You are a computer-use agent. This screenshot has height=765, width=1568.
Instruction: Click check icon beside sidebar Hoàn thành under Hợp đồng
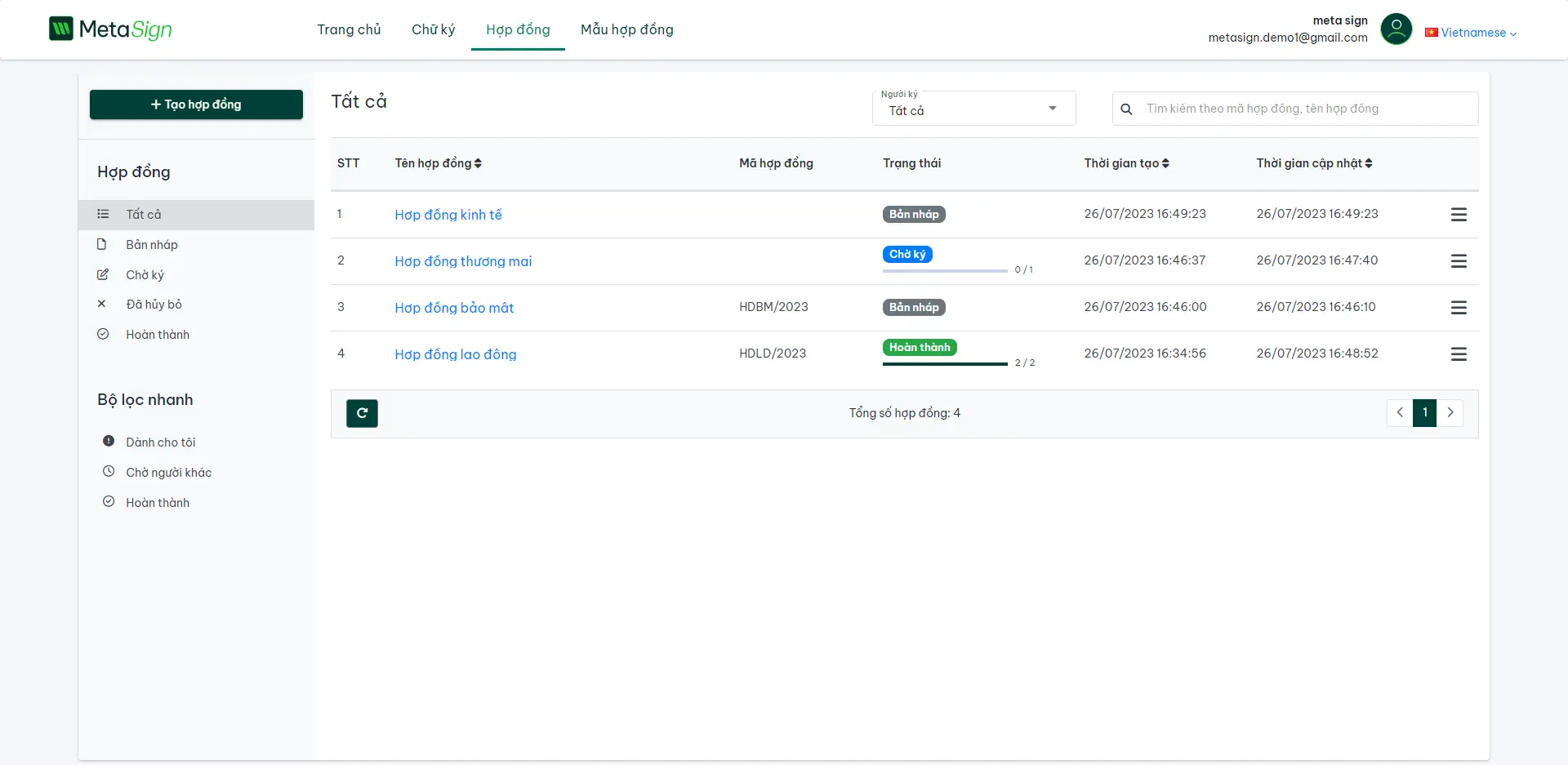(103, 334)
